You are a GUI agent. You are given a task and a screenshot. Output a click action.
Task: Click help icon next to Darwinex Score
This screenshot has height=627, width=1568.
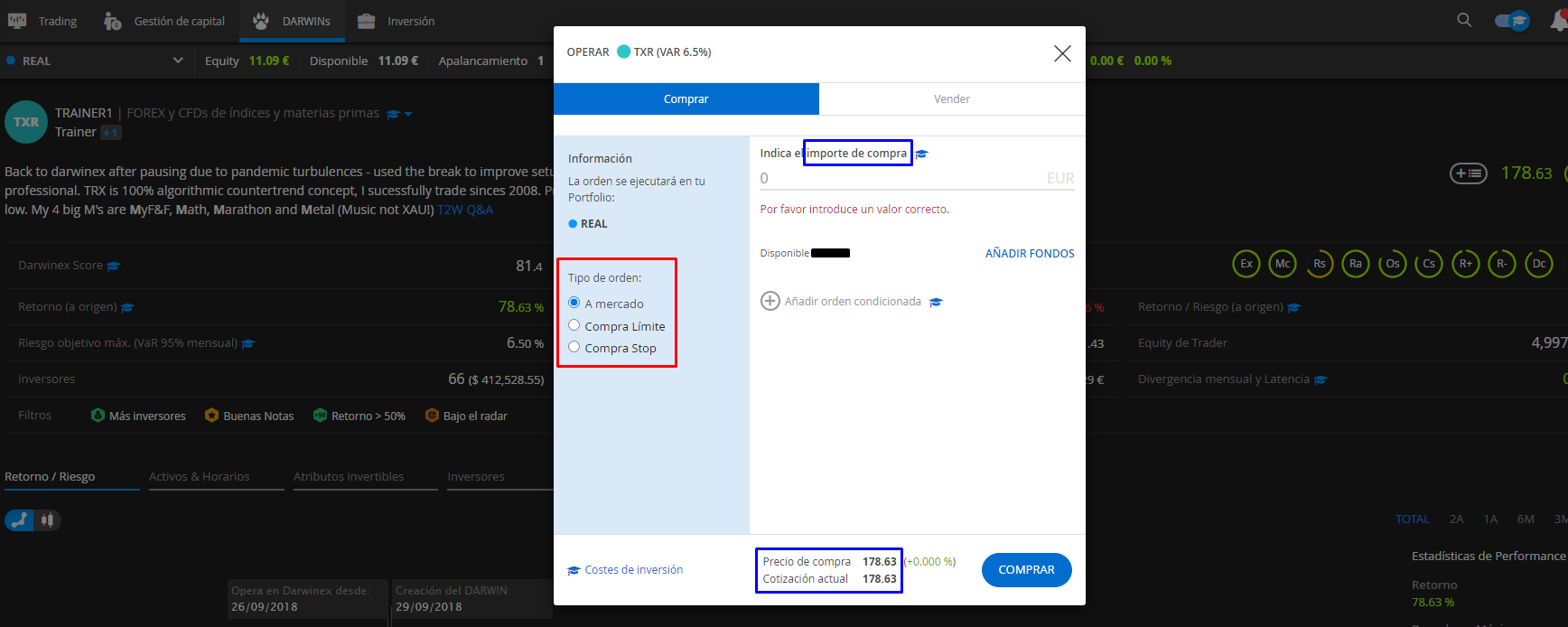114,266
